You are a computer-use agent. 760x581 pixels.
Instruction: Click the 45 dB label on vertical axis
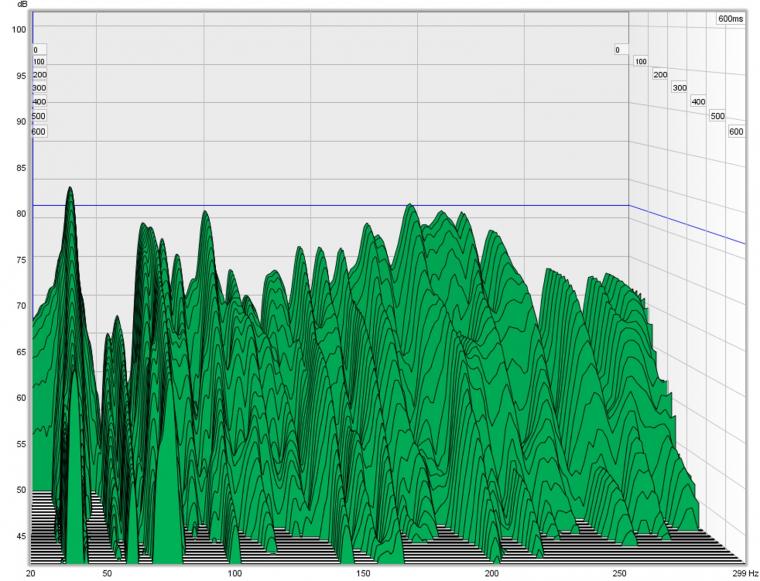click(21, 536)
